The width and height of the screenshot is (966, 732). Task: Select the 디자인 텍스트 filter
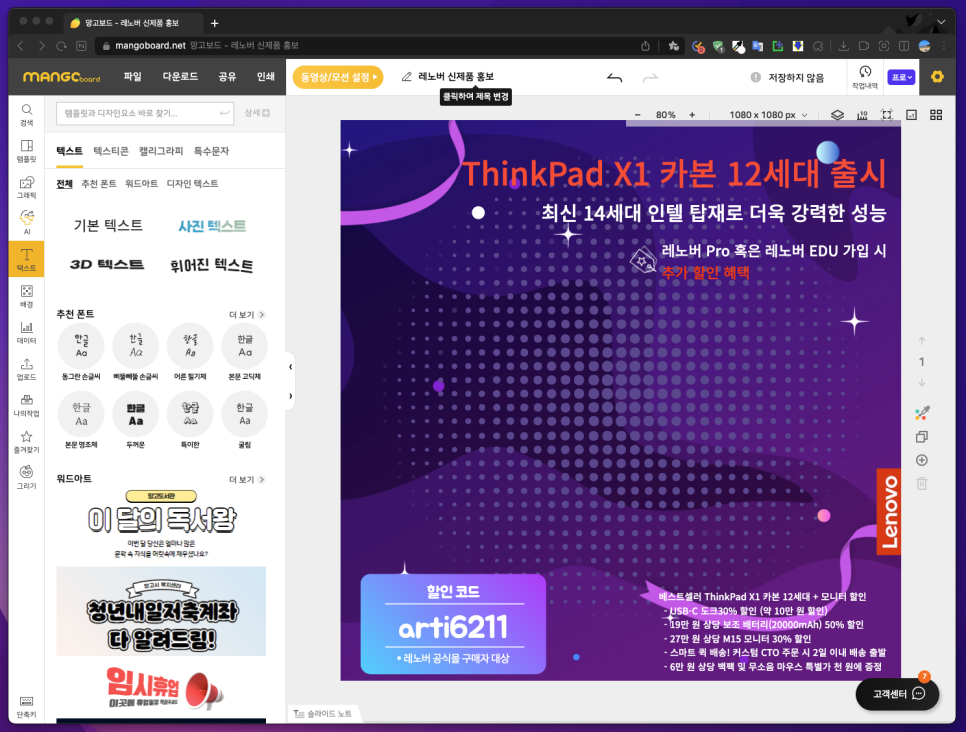click(192, 184)
